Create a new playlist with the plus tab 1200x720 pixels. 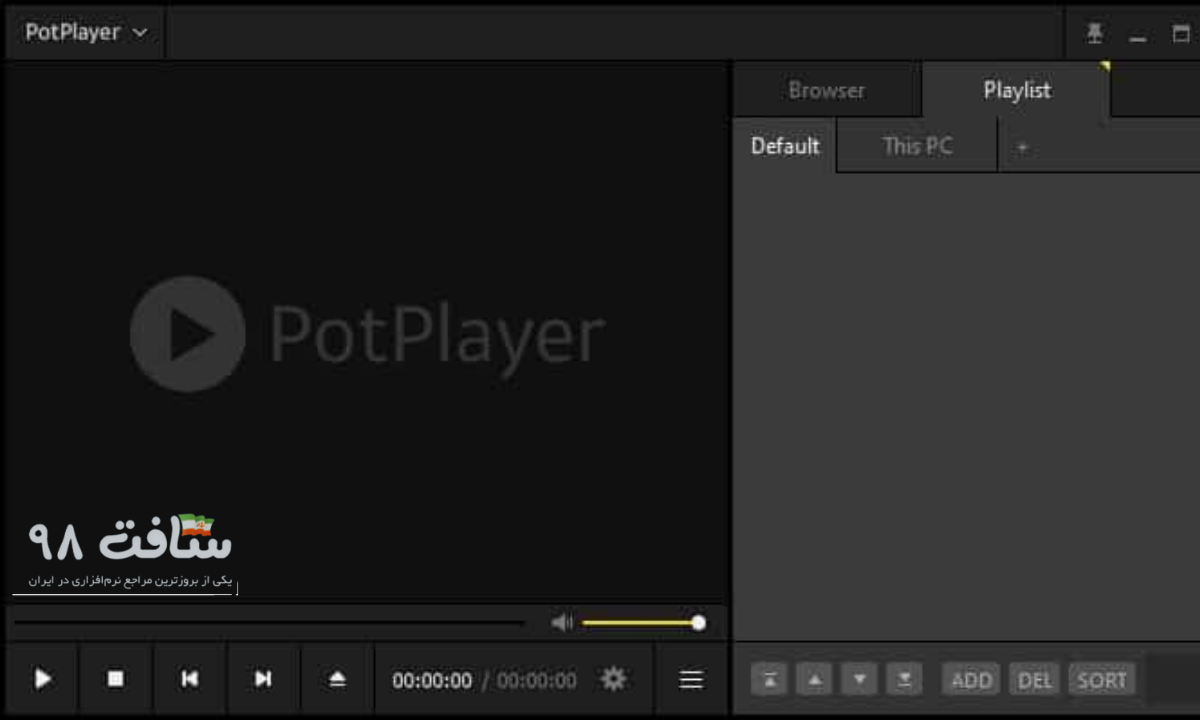[x=1022, y=146]
